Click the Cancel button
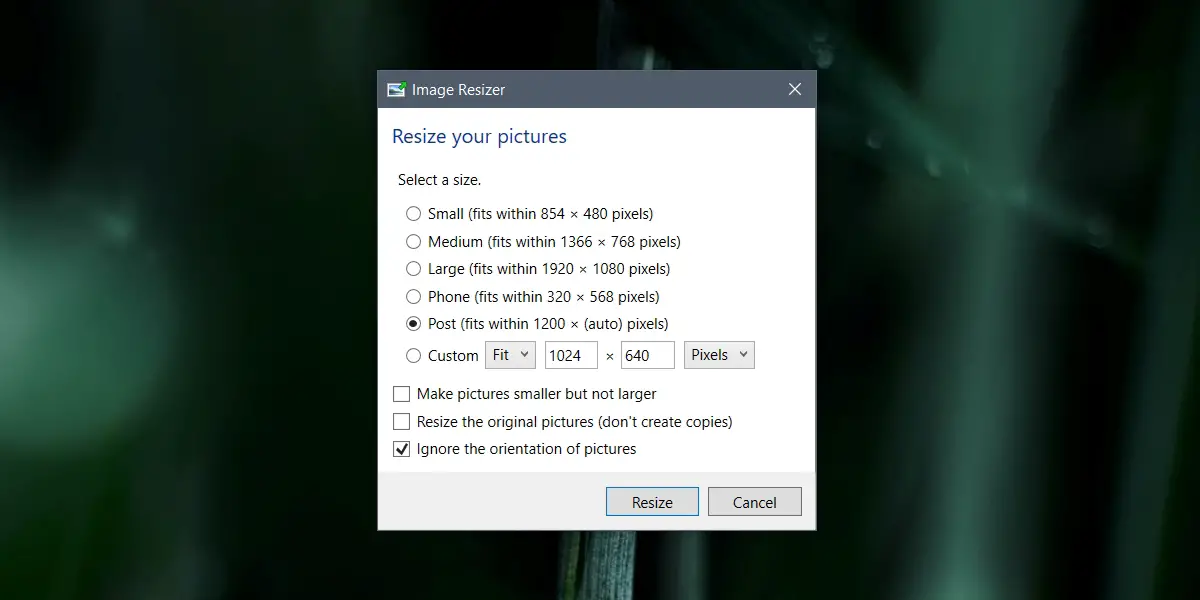Image resolution: width=1200 pixels, height=600 pixels. click(x=755, y=502)
